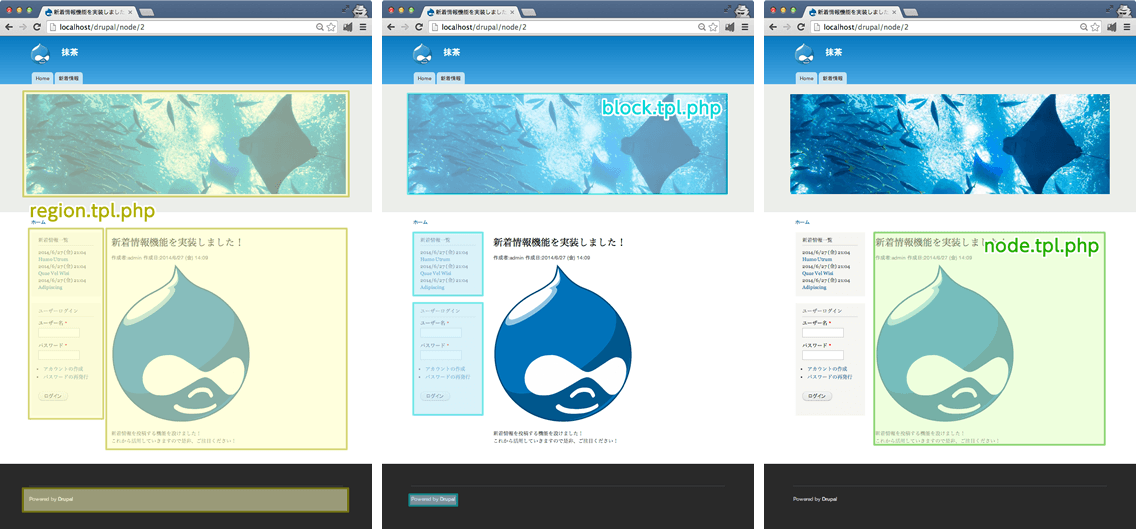
Task: Click the article title heading in the middle window
Action: coord(559,242)
